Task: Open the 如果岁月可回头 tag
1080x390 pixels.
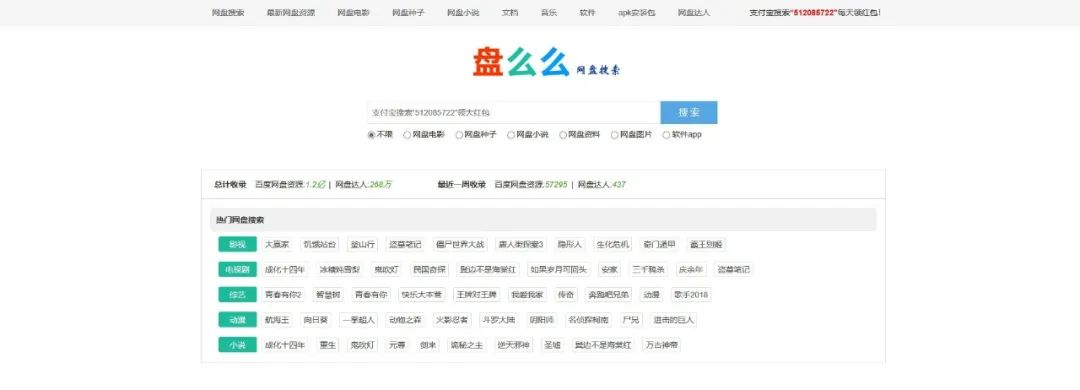Action: 558,269
